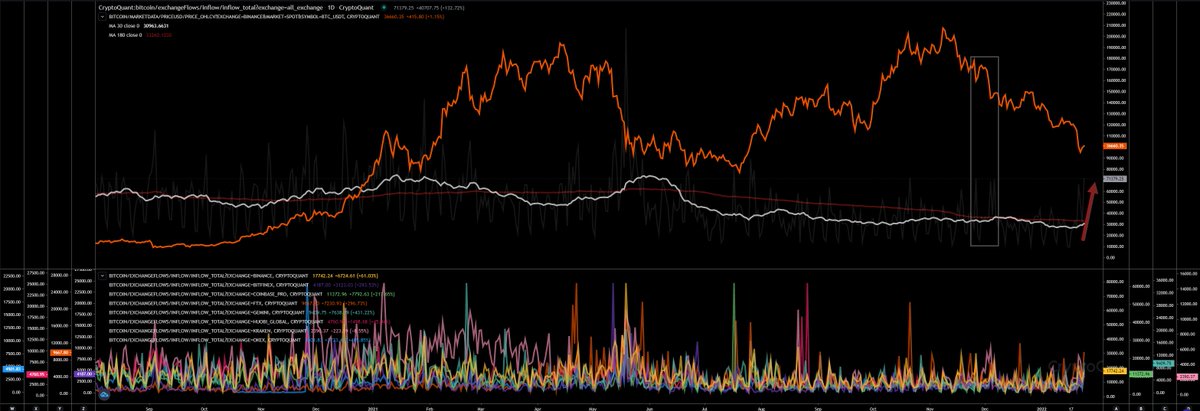The height and width of the screenshot is (411, 1200).
Task: Click the yellow 17742.24 Binance value tag
Action: coord(1115,371)
